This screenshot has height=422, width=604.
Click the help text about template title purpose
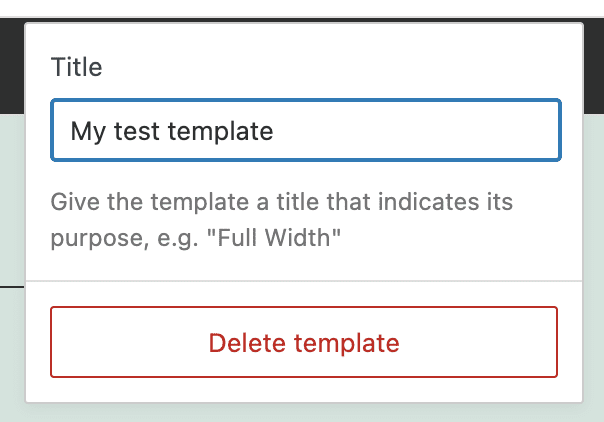point(280,203)
